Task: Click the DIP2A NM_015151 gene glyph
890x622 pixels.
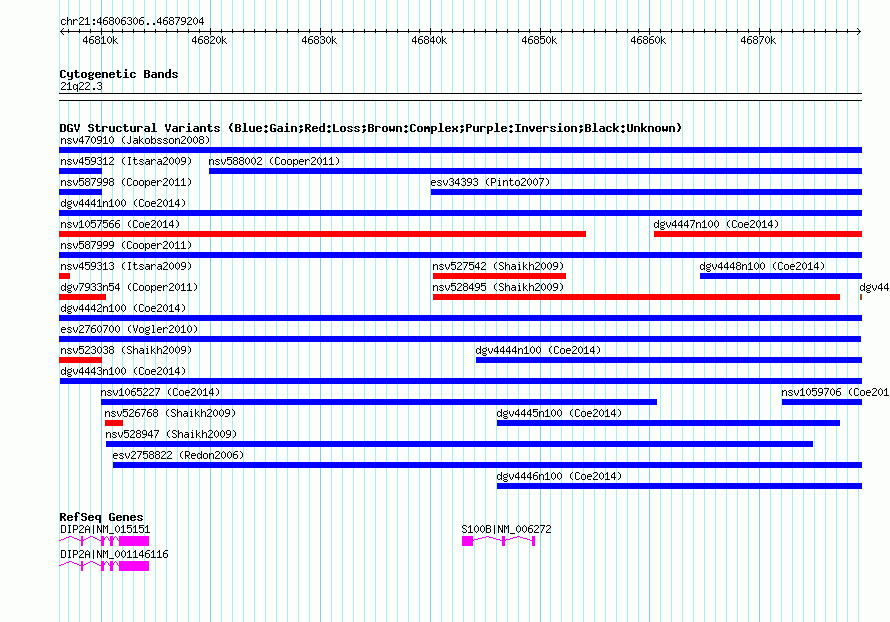Action: [104, 541]
